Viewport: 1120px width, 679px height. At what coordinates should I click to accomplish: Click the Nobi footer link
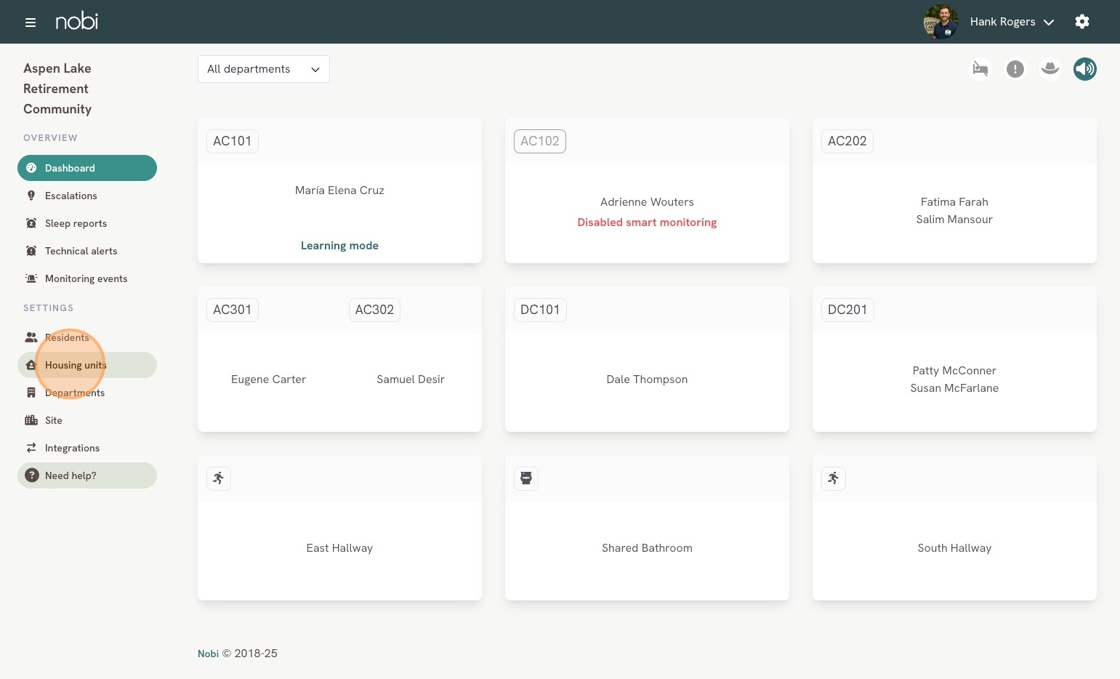(x=208, y=654)
